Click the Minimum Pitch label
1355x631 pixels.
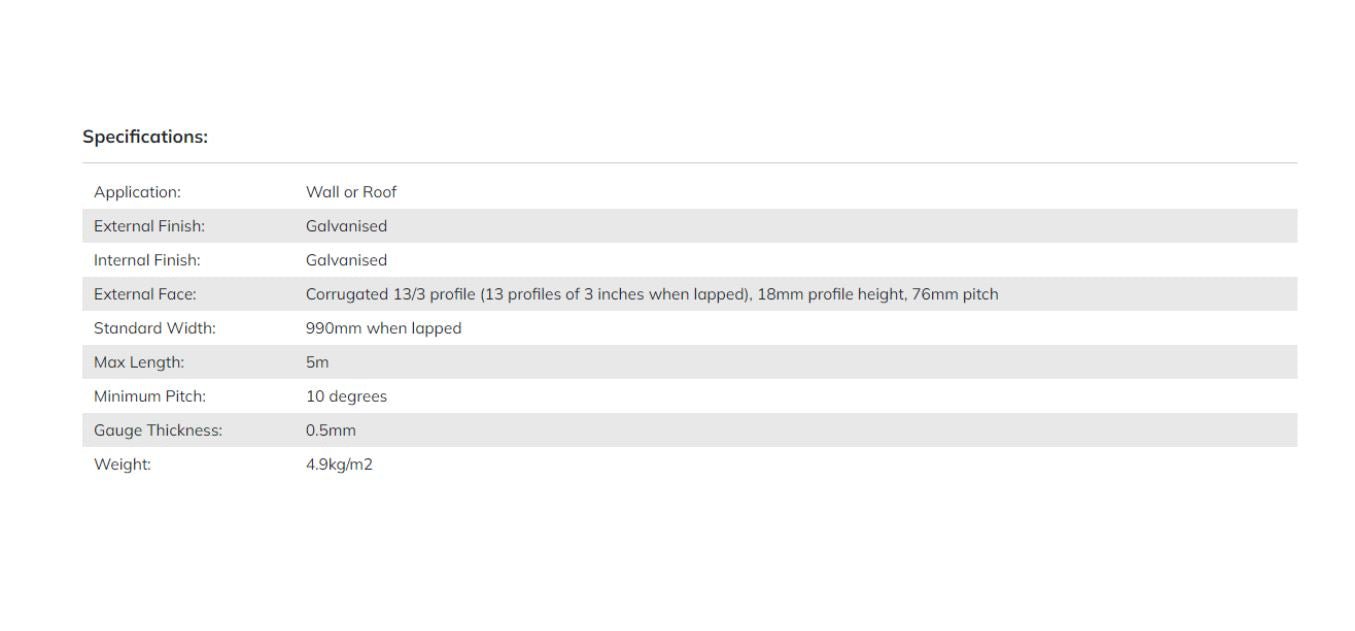point(149,396)
